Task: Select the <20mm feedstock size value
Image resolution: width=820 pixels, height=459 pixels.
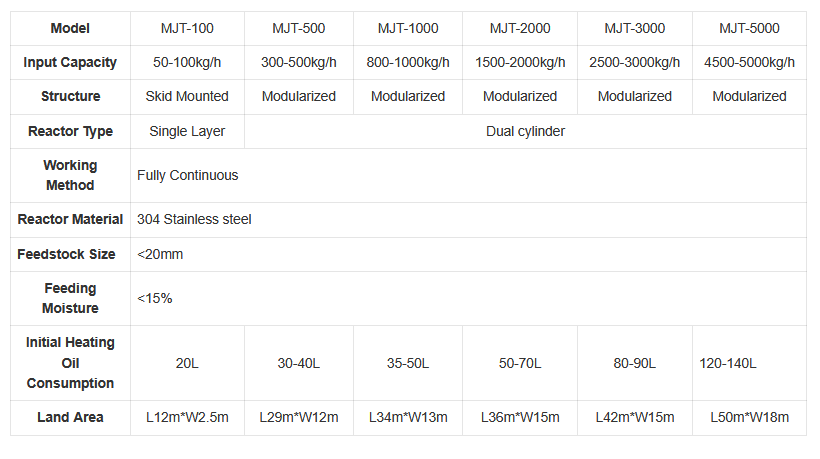Action: pyautogui.click(x=160, y=254)
